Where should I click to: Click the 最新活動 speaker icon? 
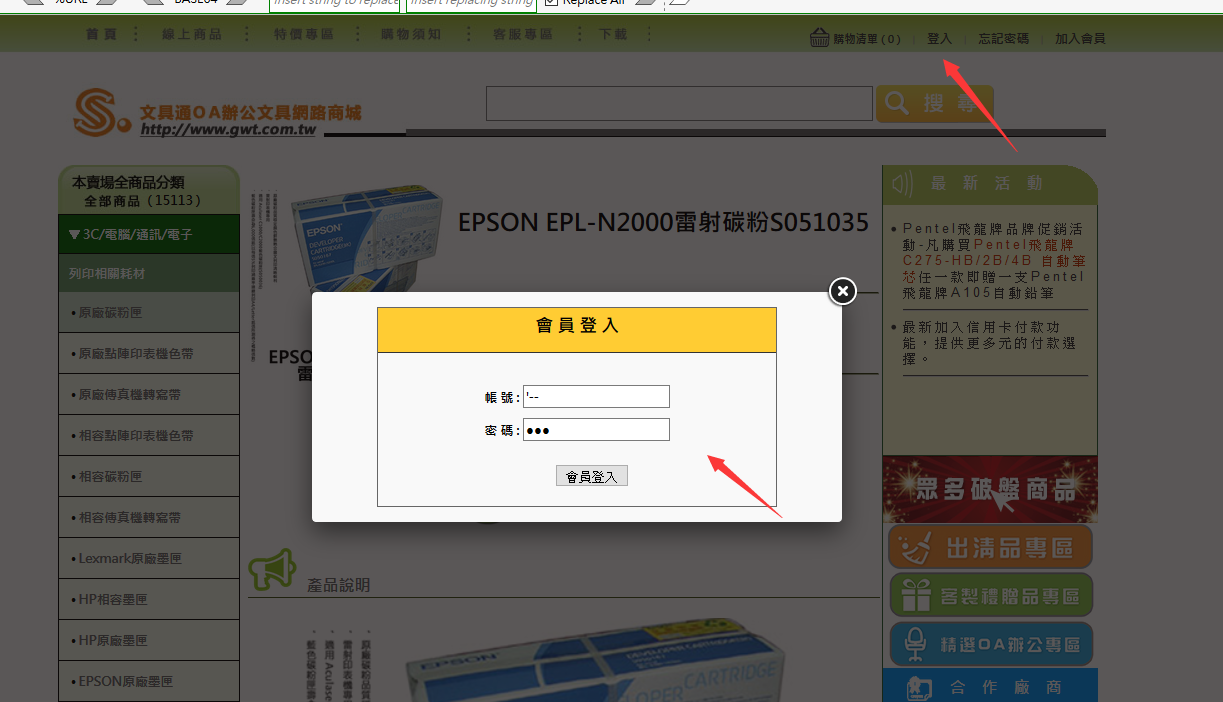click(x=903, y=183)
